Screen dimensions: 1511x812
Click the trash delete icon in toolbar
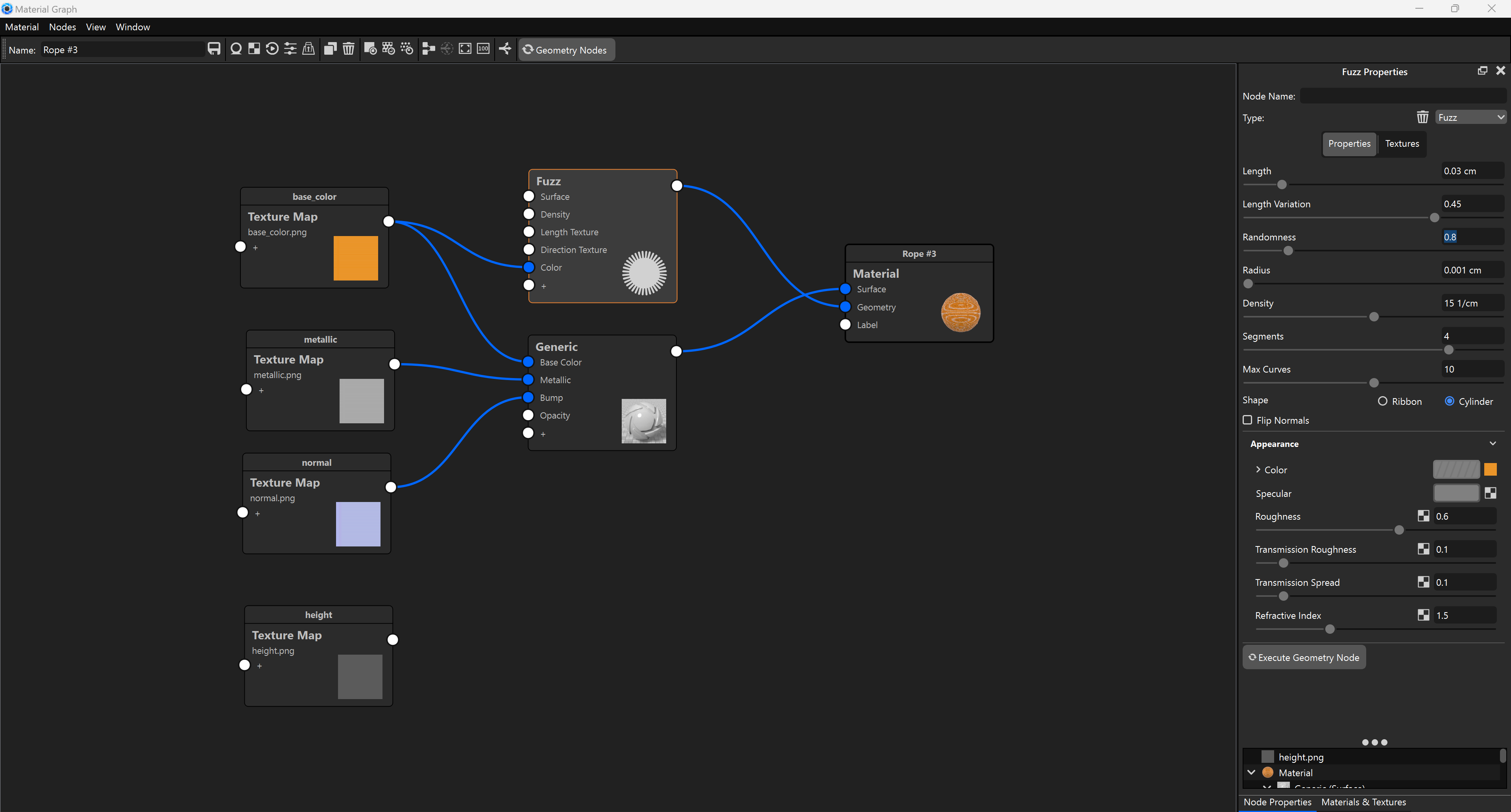[348, 49]
